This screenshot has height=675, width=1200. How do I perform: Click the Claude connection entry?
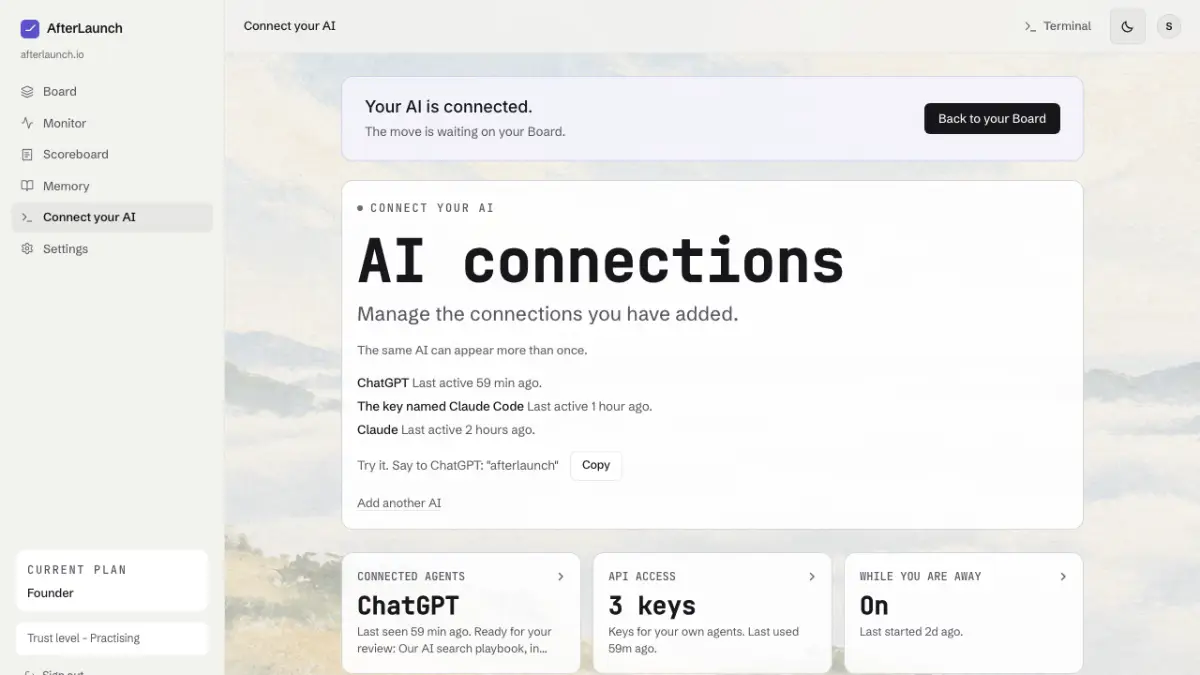coord(446,430)
